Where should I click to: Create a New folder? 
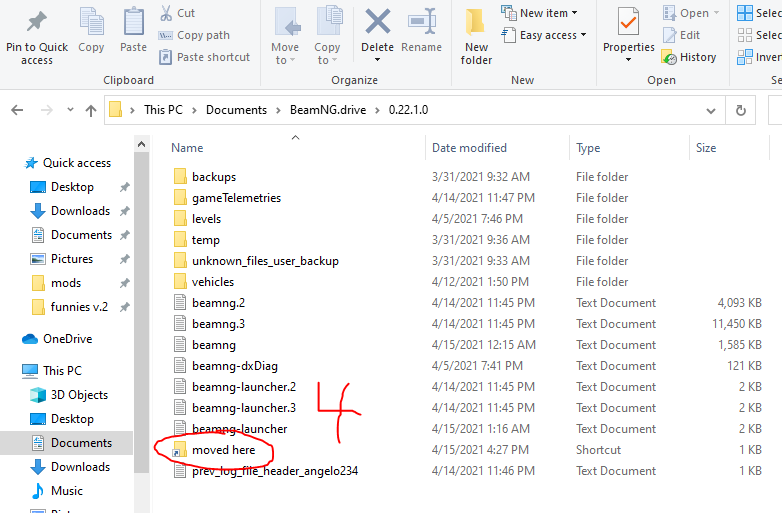coord(476,37)
